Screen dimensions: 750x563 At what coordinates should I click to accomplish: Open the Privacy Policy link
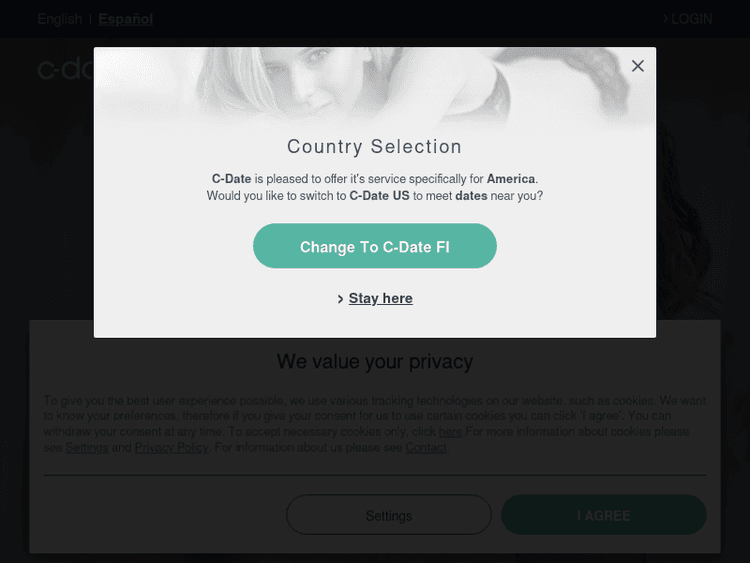point(172,448)
